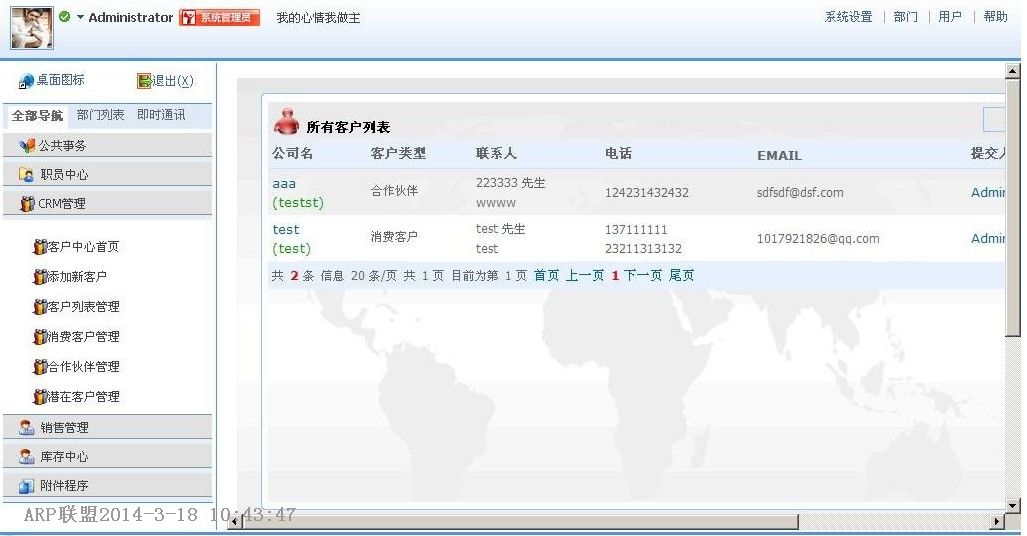Screen dimensions: 1027x536
Task: Click the vertical scrollbar up arrow
Action: pyautogui.click(x=1013, y=70)
